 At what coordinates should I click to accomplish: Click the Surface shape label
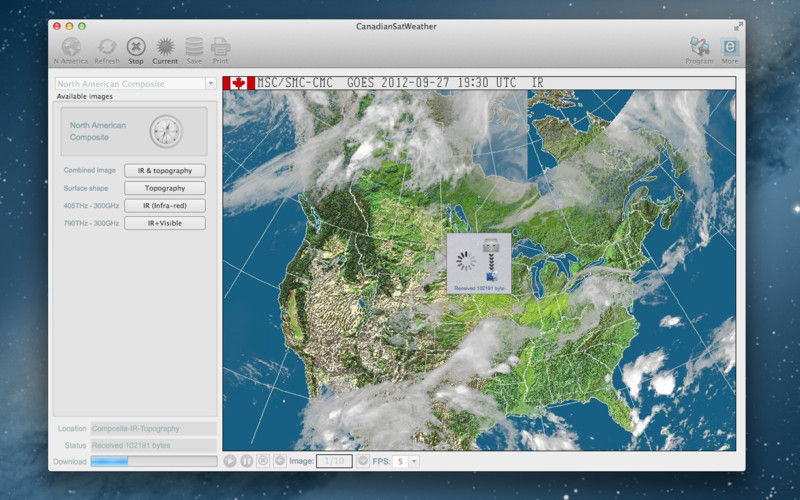click(86, 188)
